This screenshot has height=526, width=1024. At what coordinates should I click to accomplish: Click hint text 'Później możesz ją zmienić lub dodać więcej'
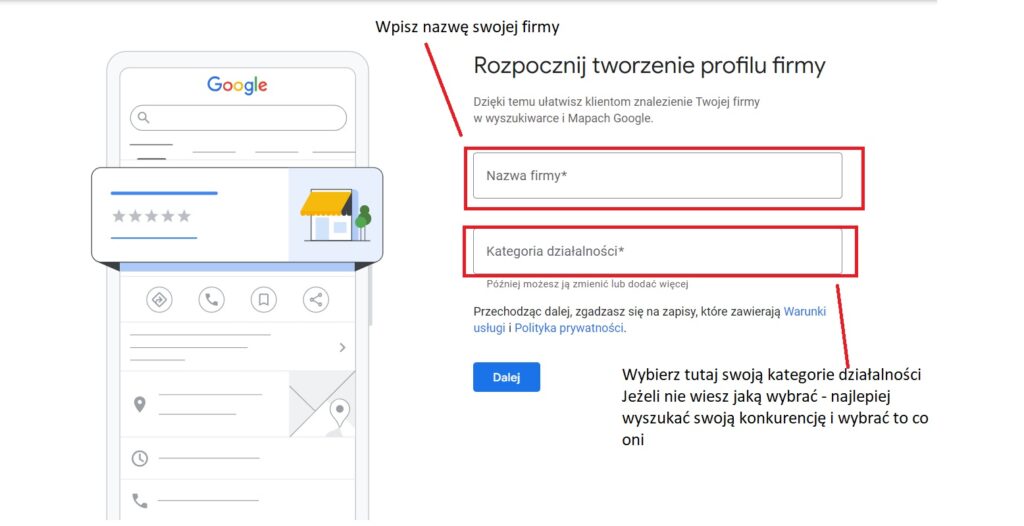coord(587,284)
